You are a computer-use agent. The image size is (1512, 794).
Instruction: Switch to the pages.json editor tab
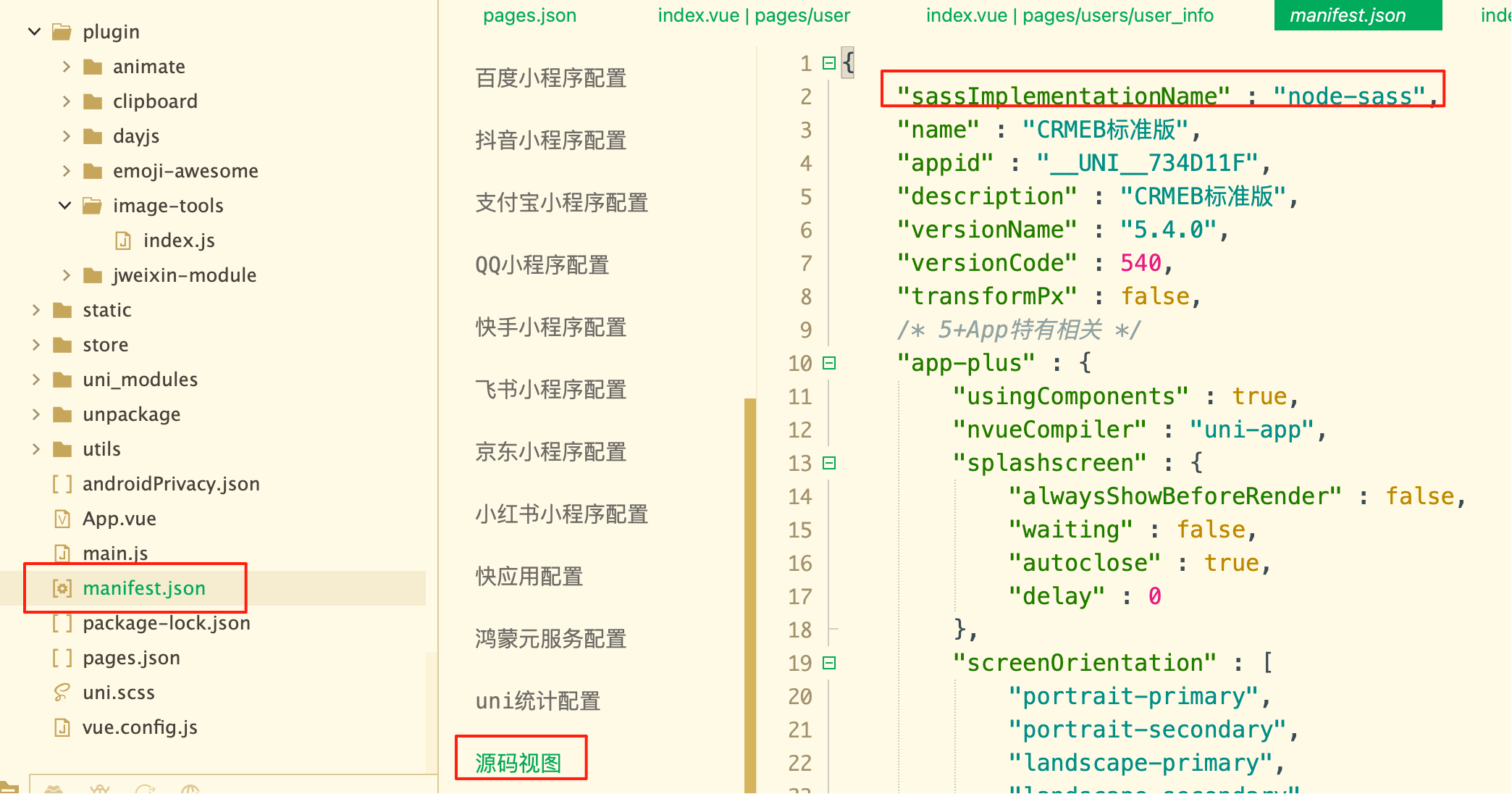(x=530, y=15)
